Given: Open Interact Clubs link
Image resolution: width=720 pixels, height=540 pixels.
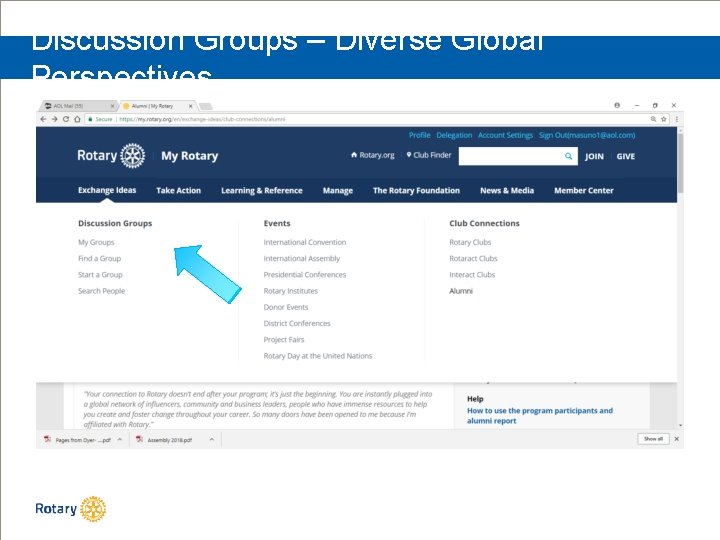Looking at the screenshot, I should pos(472,275).
